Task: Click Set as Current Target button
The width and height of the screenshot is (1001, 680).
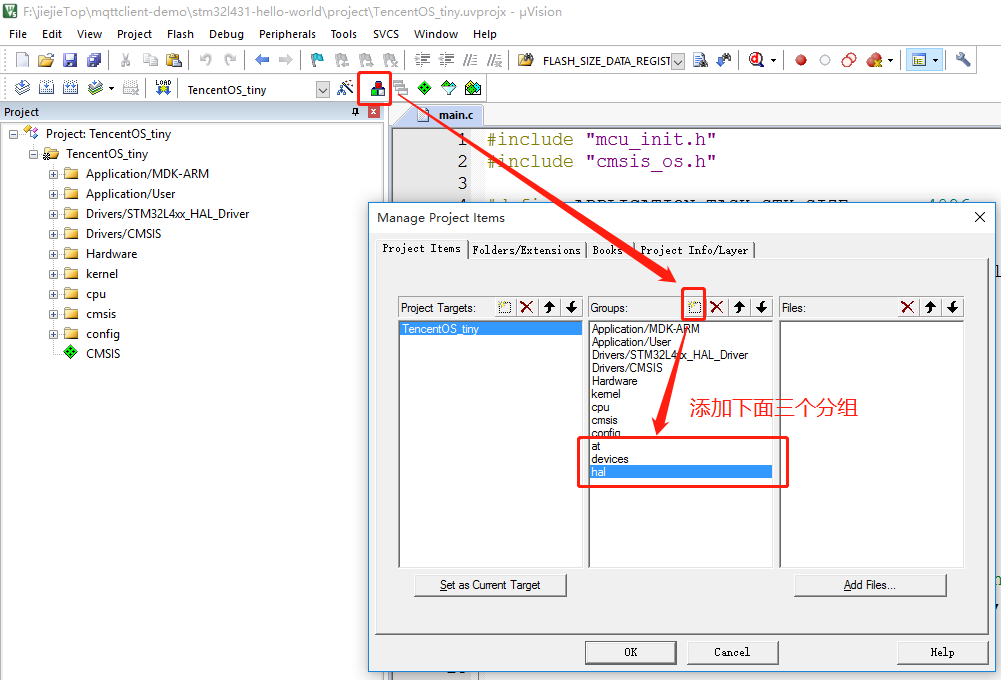Action: click(490, 585)
